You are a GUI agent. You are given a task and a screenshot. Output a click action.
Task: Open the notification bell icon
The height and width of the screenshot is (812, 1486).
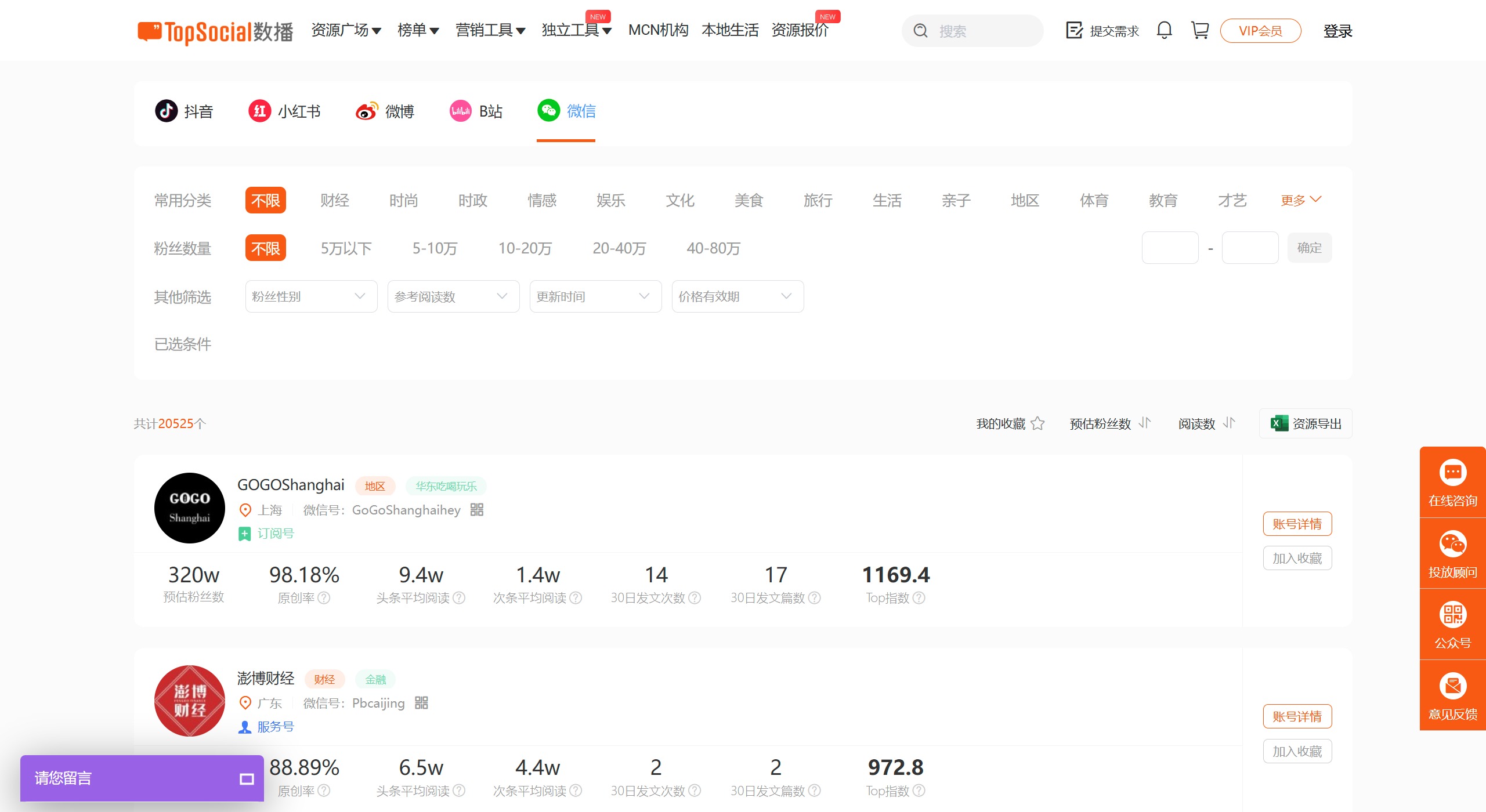point(1163,30)
